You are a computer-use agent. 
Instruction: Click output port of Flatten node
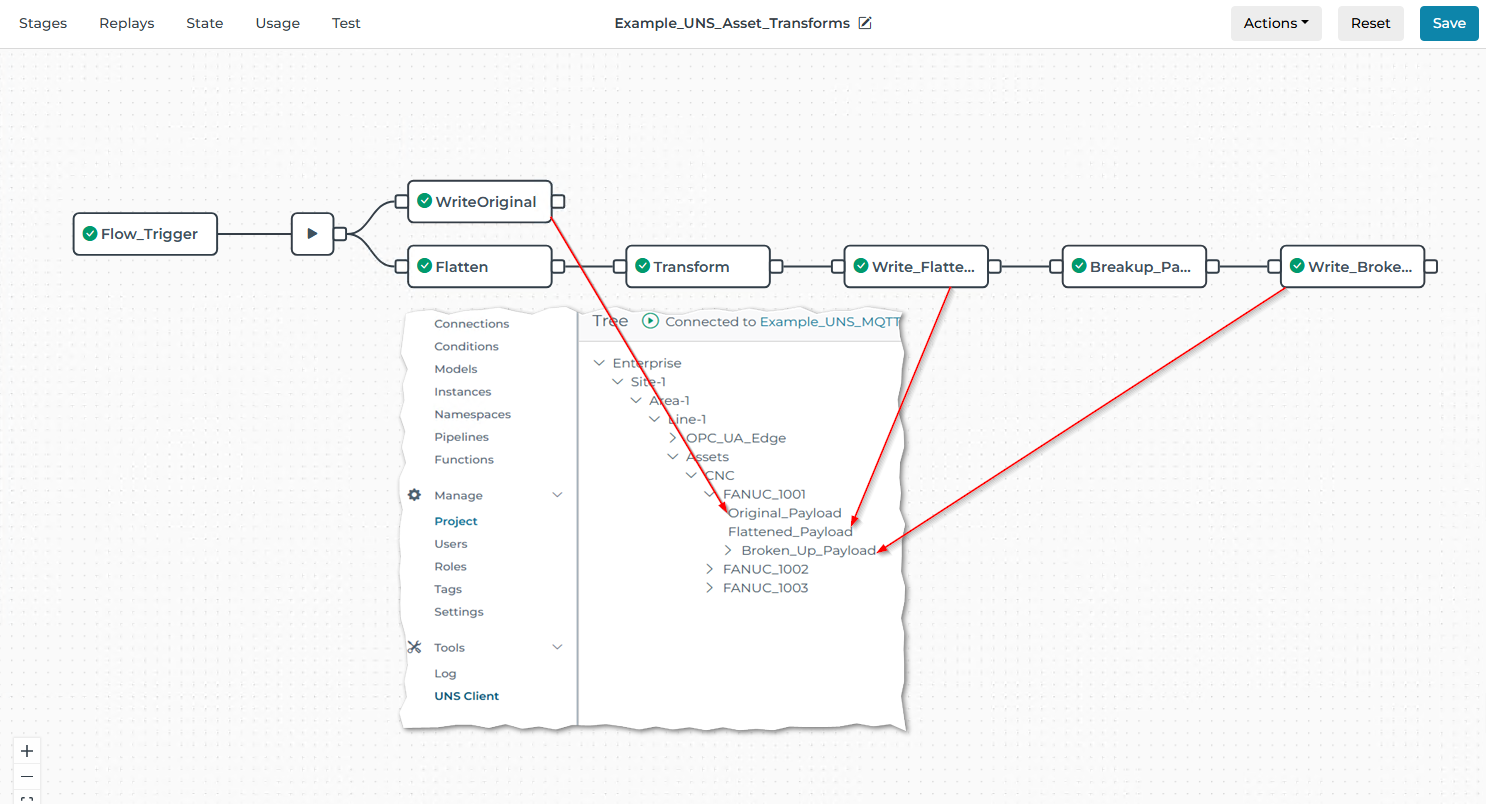559,266
